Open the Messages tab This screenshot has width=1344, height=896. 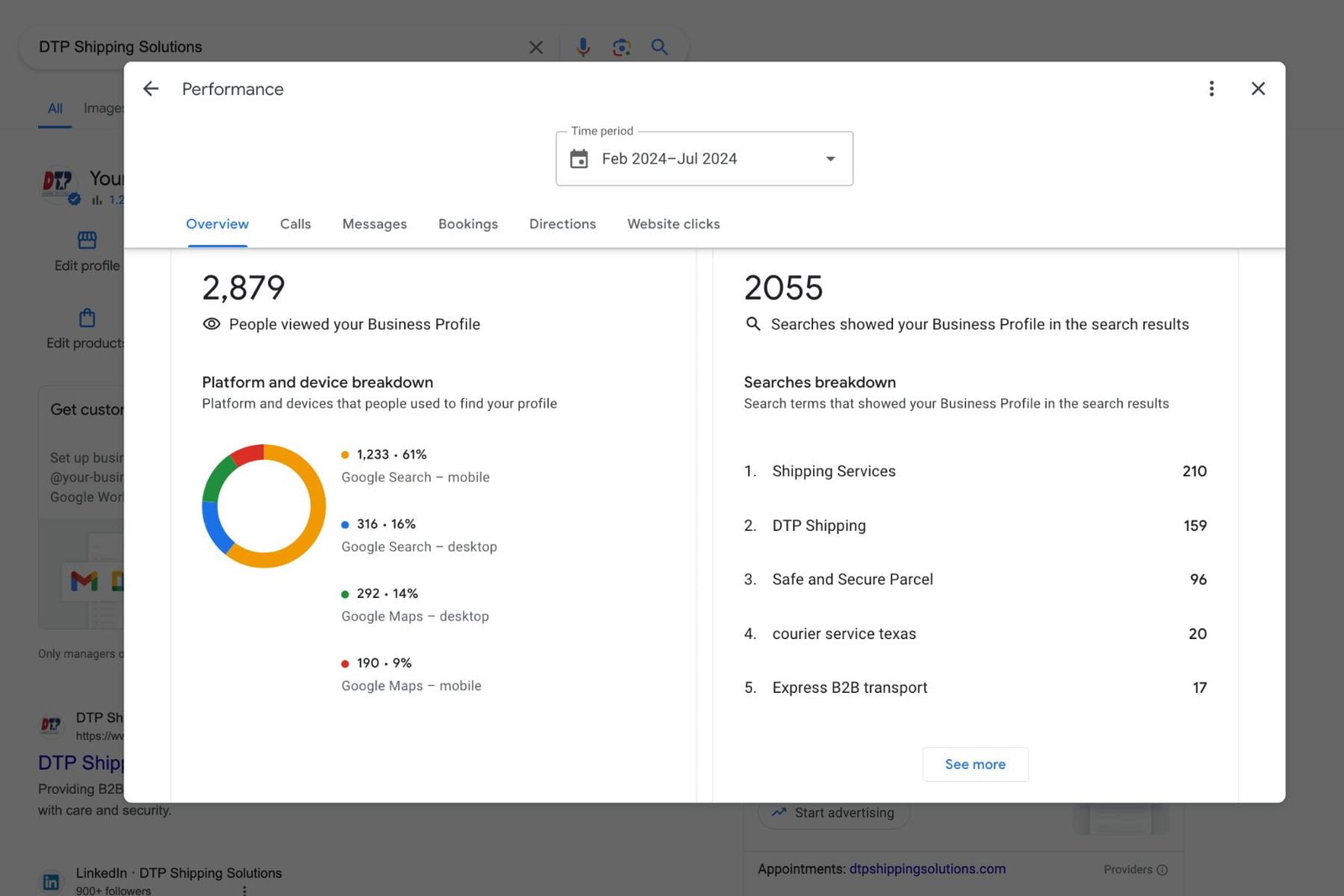[375, 224]
